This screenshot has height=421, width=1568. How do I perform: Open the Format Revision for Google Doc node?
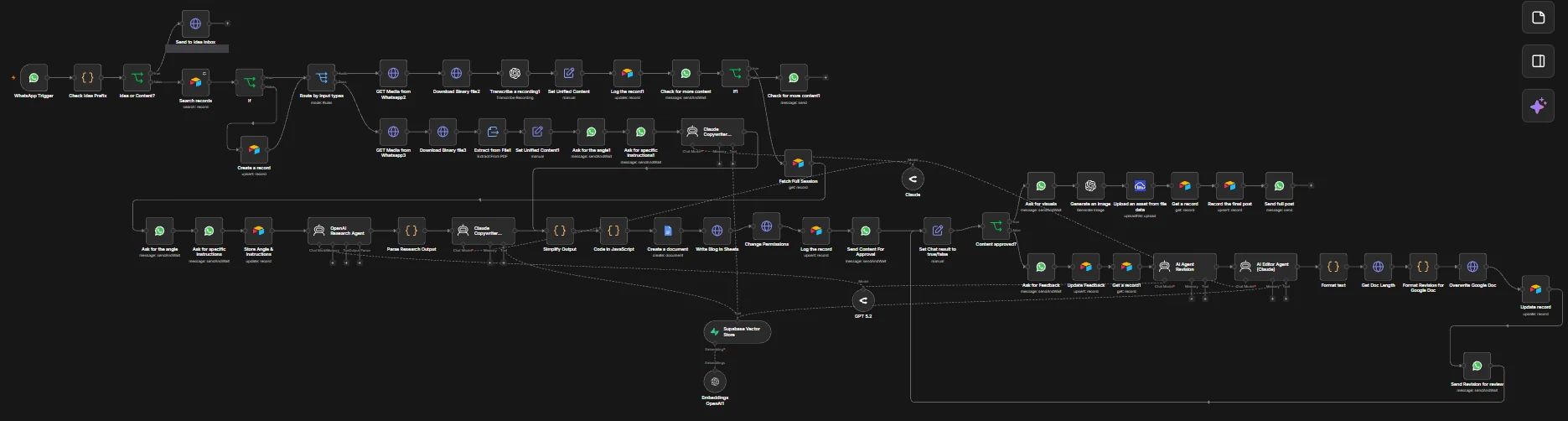[1423, 267]
